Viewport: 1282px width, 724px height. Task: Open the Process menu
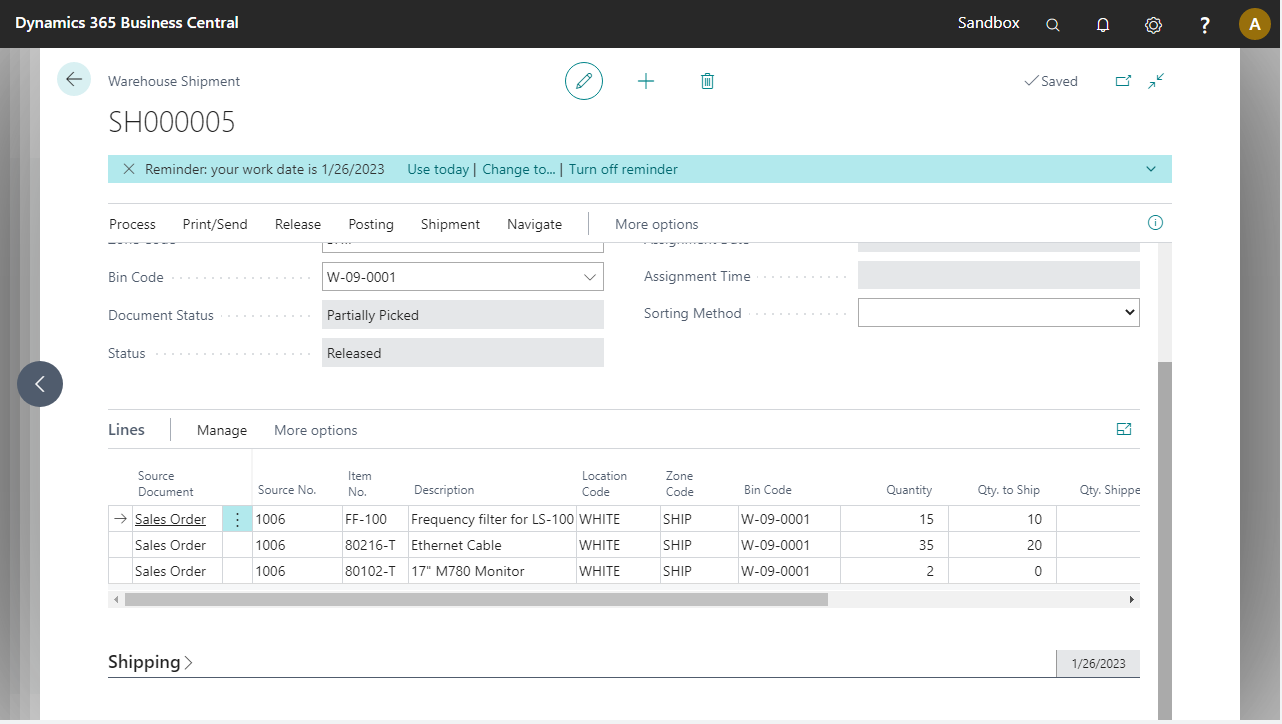tap(132, 224)
